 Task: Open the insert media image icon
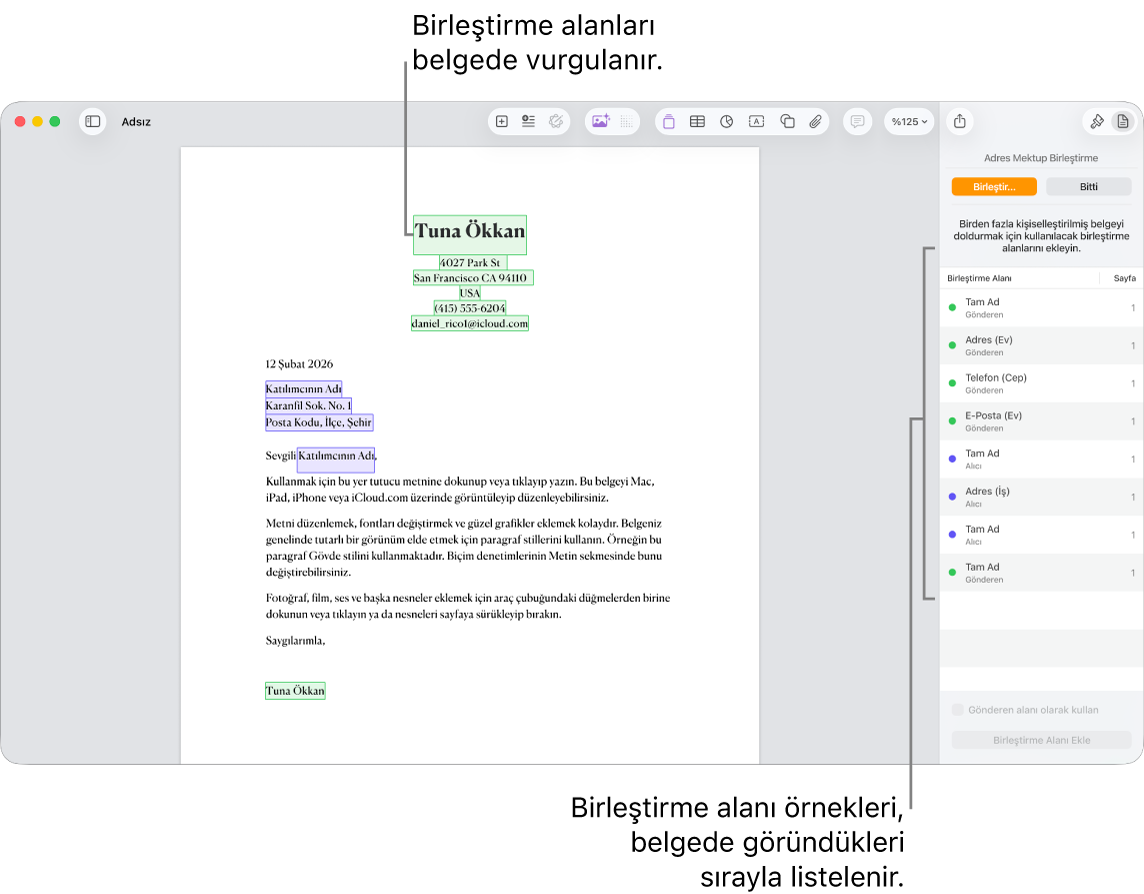coord(600,121)
